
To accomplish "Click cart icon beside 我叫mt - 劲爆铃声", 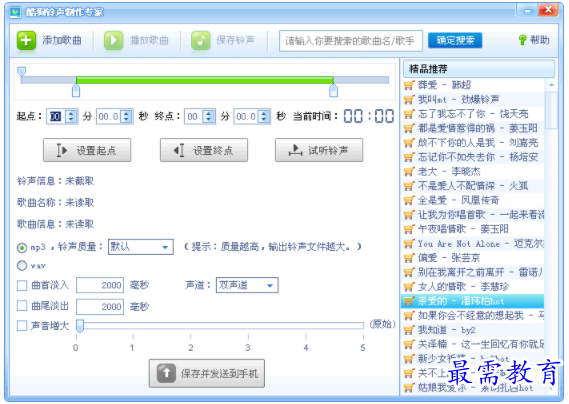I will coord(409,99).
